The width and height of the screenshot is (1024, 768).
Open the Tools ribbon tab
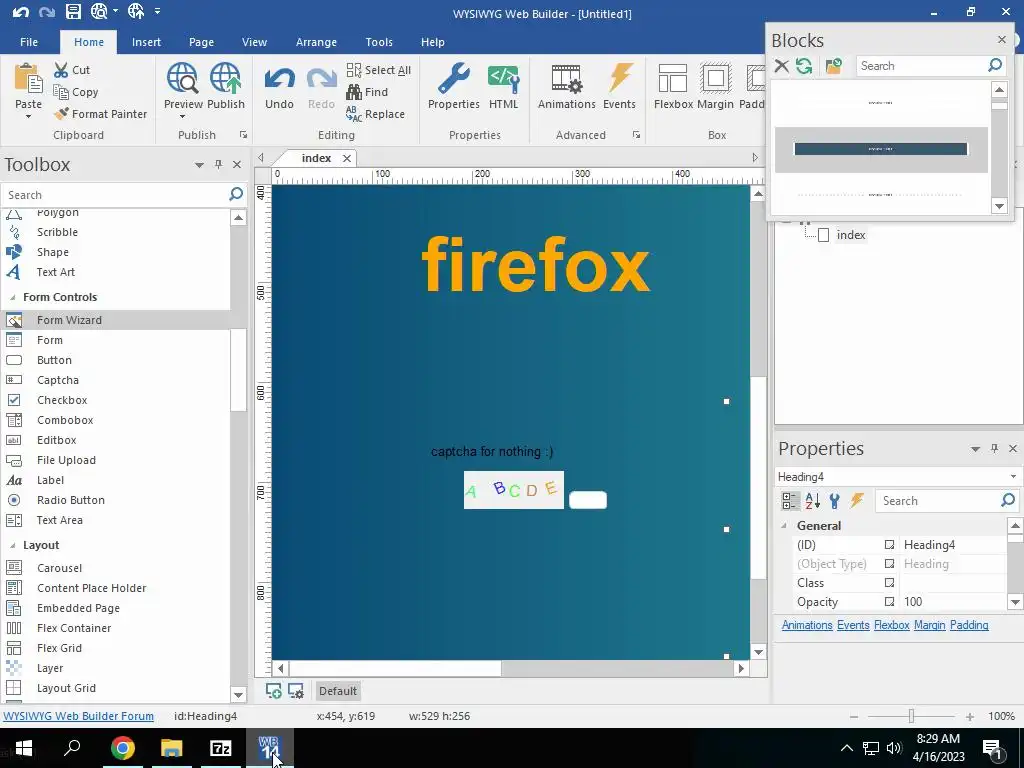pos(379,42)
